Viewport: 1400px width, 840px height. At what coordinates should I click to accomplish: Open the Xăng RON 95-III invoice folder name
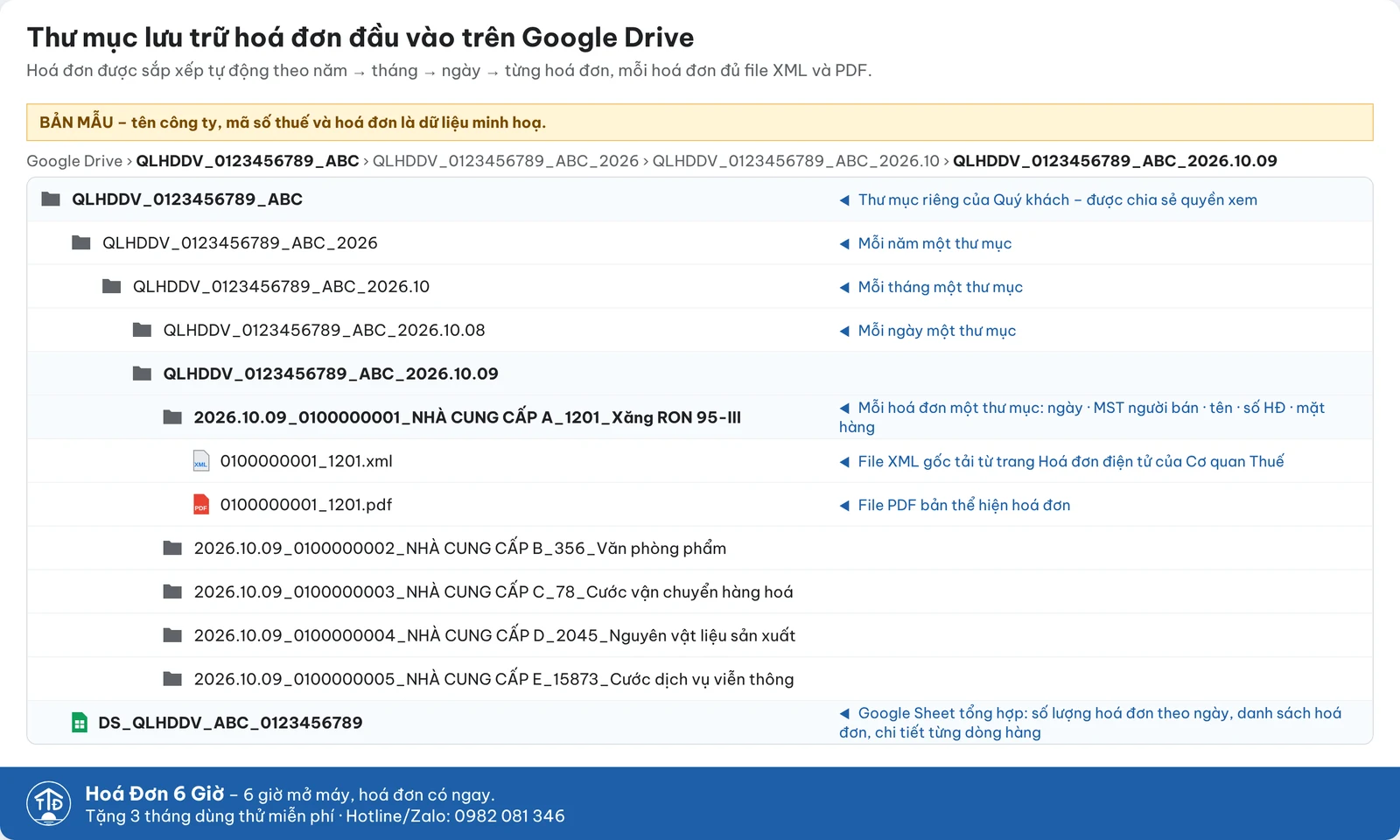click(467, 417)
